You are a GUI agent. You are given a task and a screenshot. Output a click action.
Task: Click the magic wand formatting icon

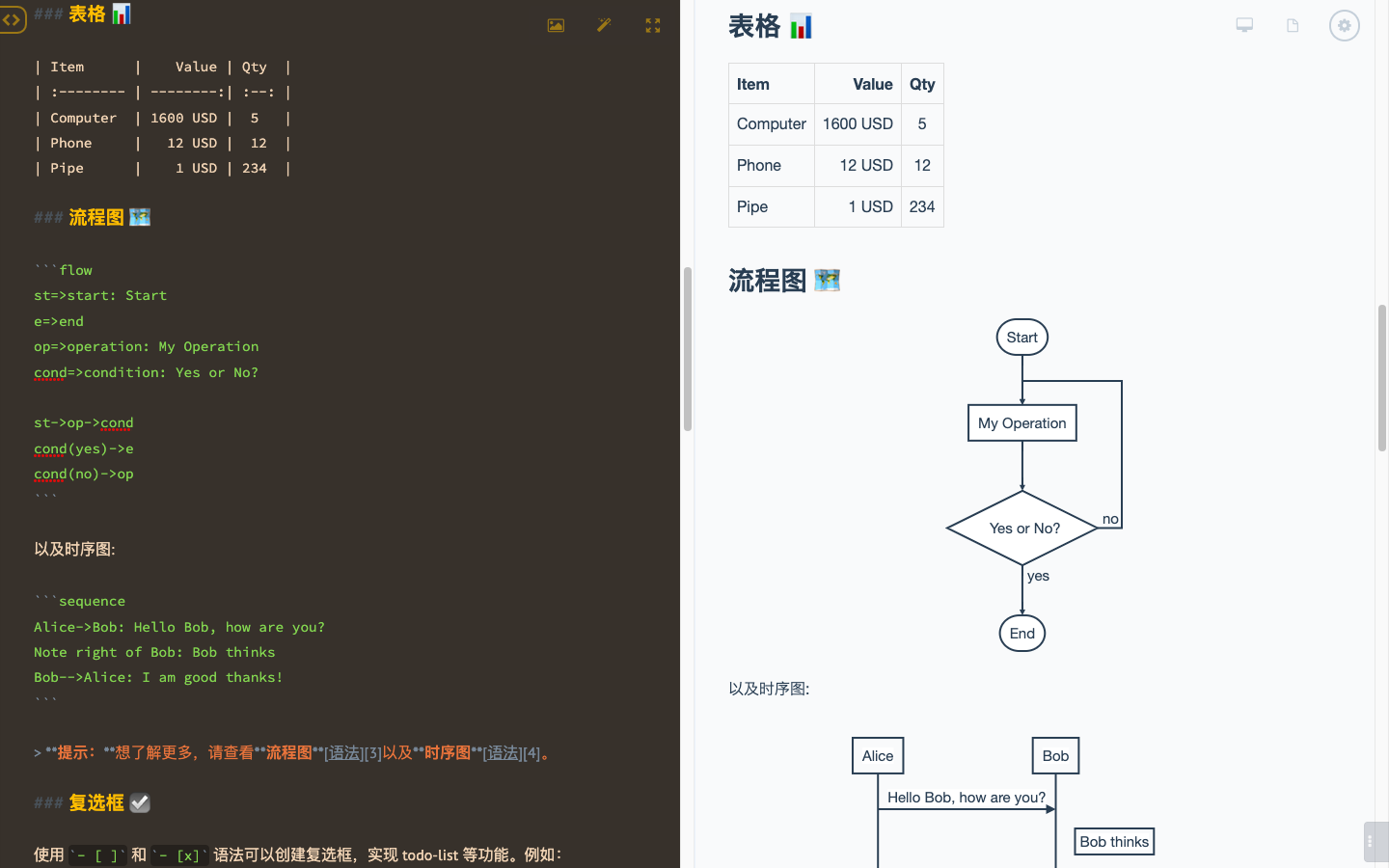(604, 25)
